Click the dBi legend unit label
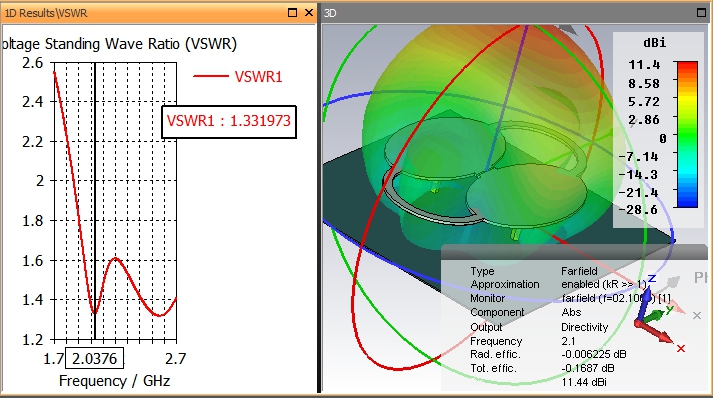The width and height of the screenshot is (713, 398). click(655, 43)
